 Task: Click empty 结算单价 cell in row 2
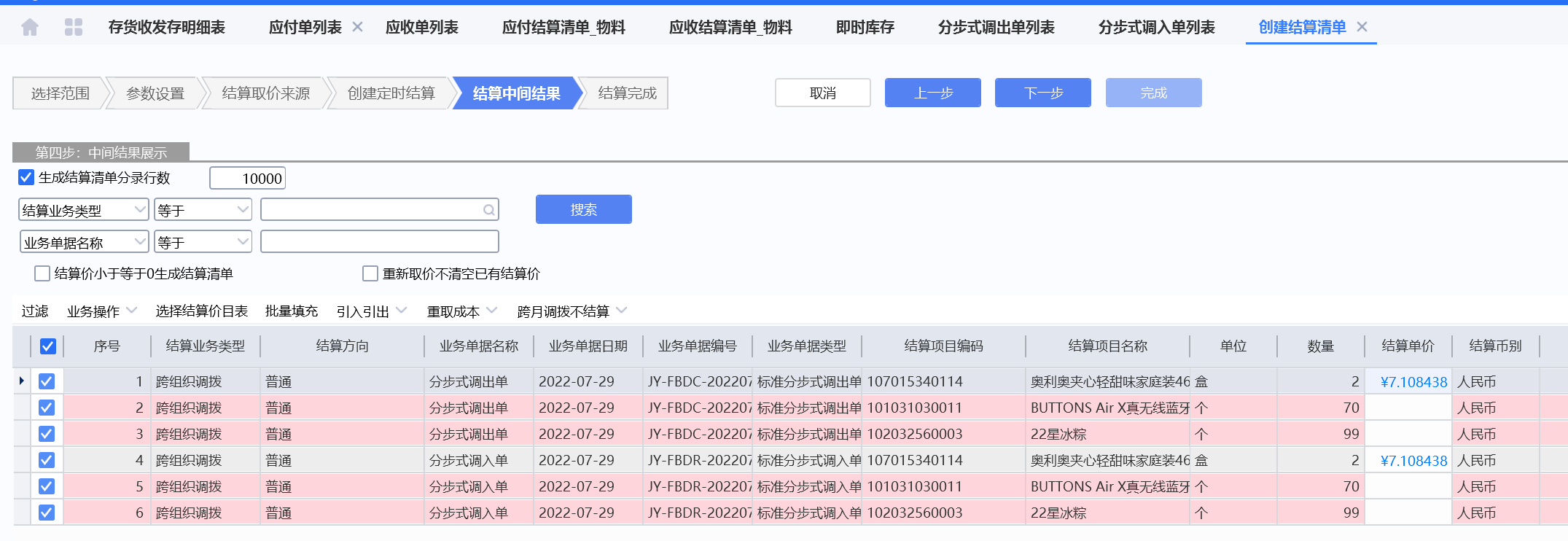click(1408, 408)
